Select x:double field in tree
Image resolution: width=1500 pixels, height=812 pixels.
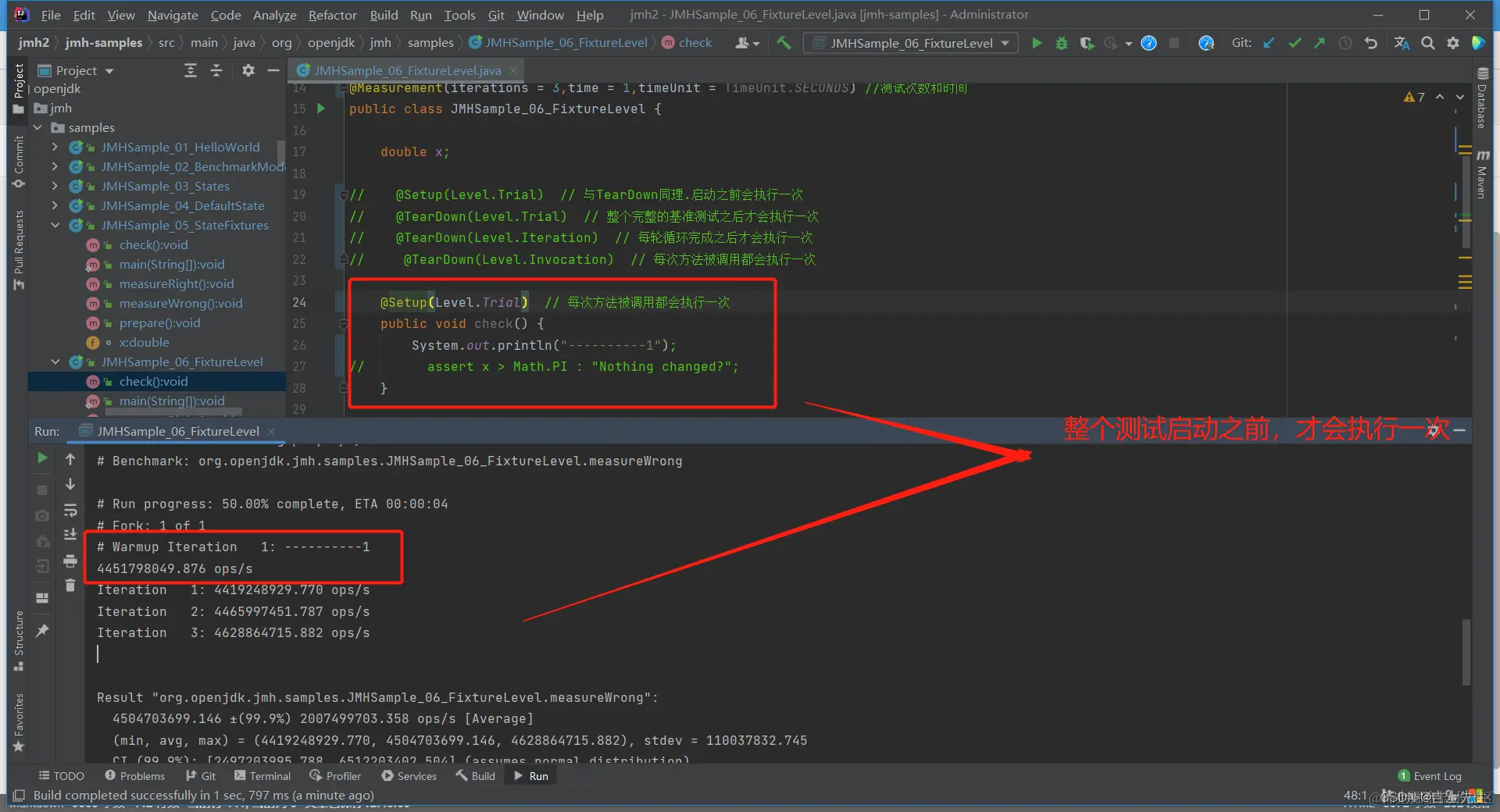tap(144, 342)
